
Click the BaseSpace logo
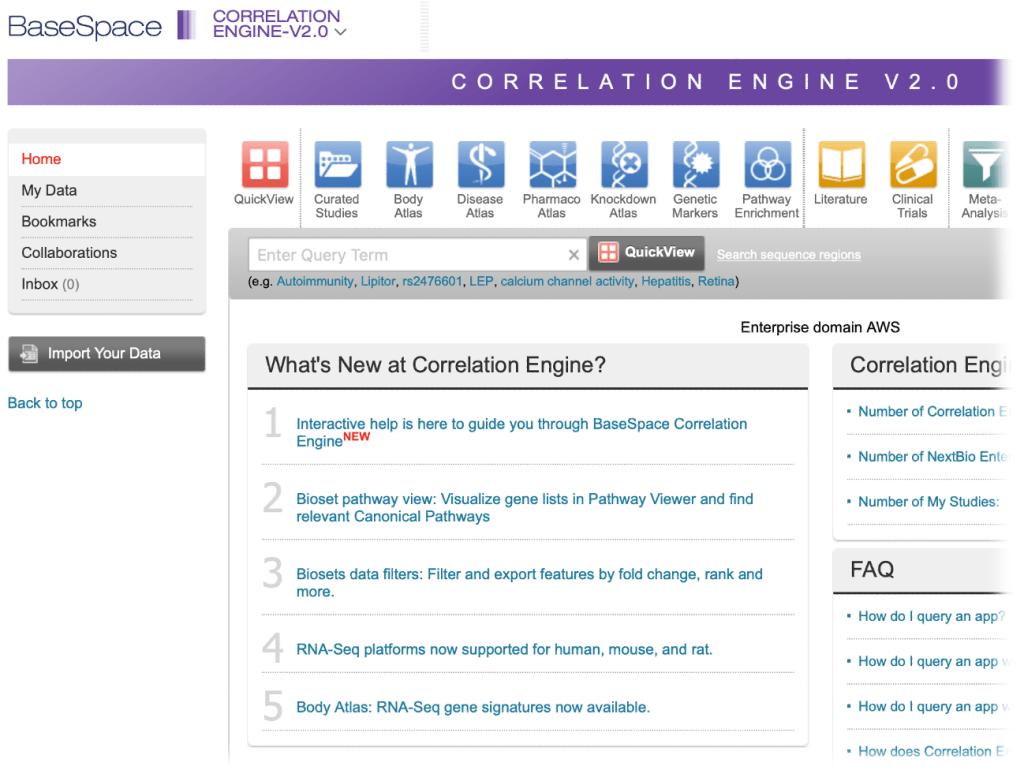[x=84, y=26]
